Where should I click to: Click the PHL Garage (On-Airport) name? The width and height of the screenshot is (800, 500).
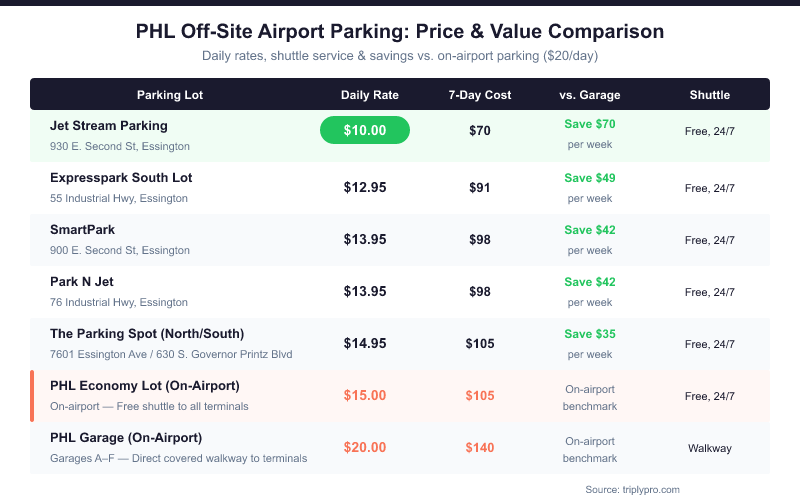pyautogui.click(x=126, y=438)
